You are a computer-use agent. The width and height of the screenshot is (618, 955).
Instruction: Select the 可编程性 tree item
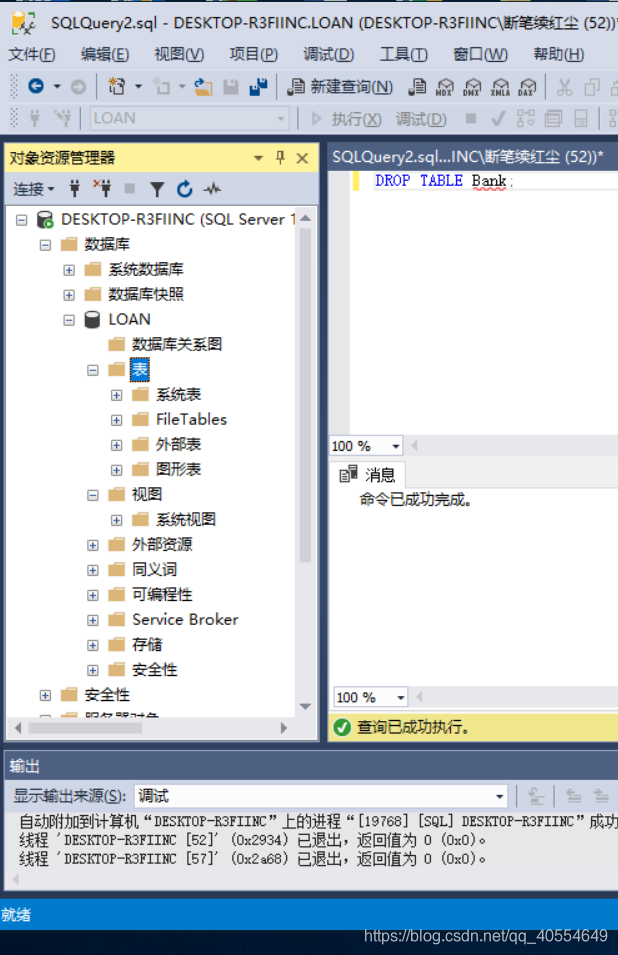coord(162,594)
